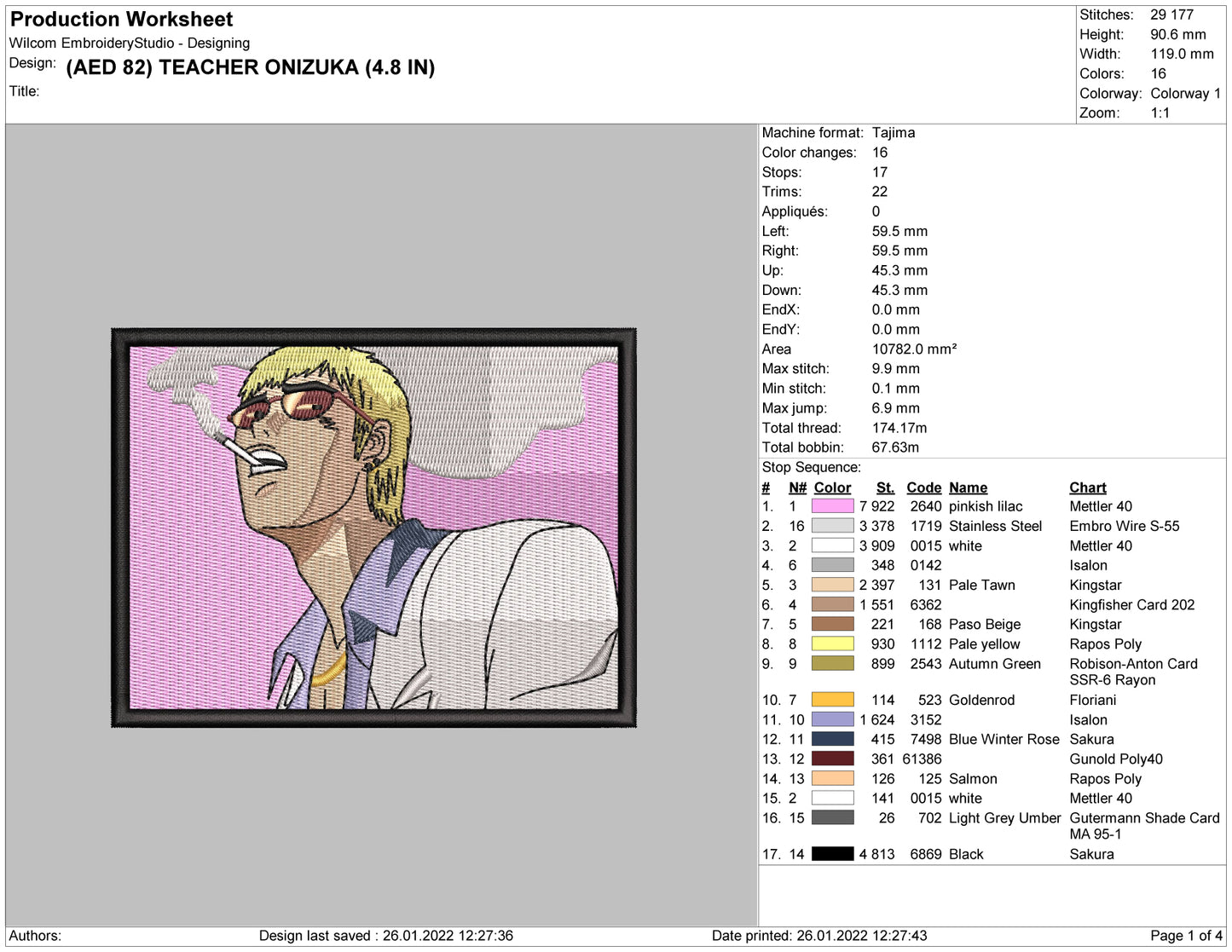Click the 'Color' column header

click(832, 488)
